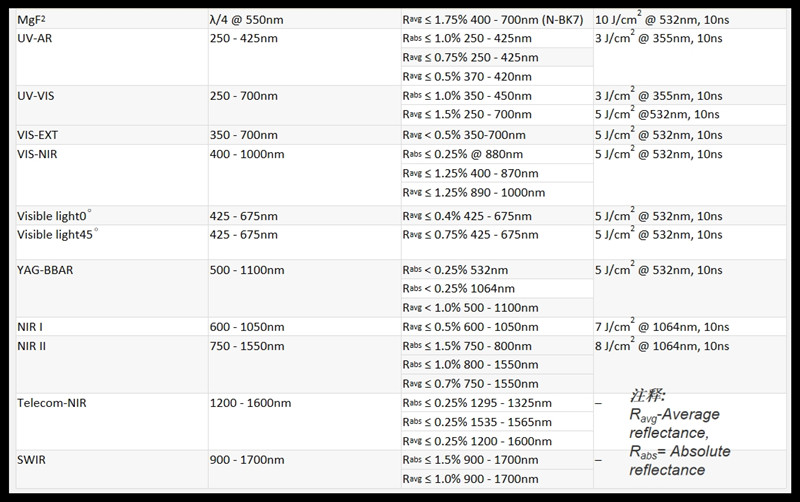
Task: Click the VIS-NIR coating name cell
Action: click(39, 153)
